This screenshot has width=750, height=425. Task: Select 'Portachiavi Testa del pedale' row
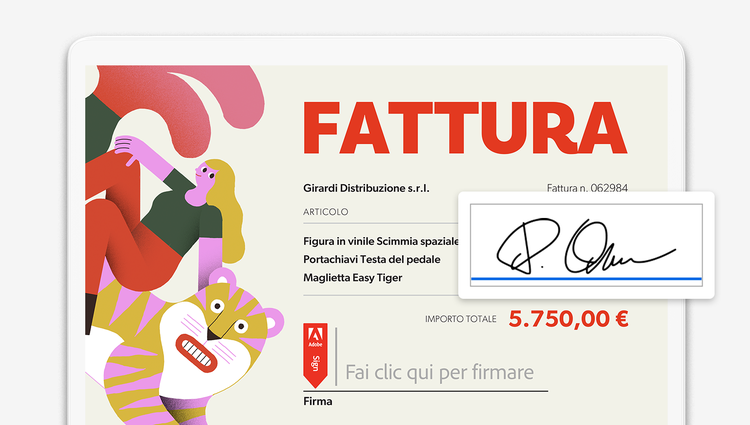point(372,260)
